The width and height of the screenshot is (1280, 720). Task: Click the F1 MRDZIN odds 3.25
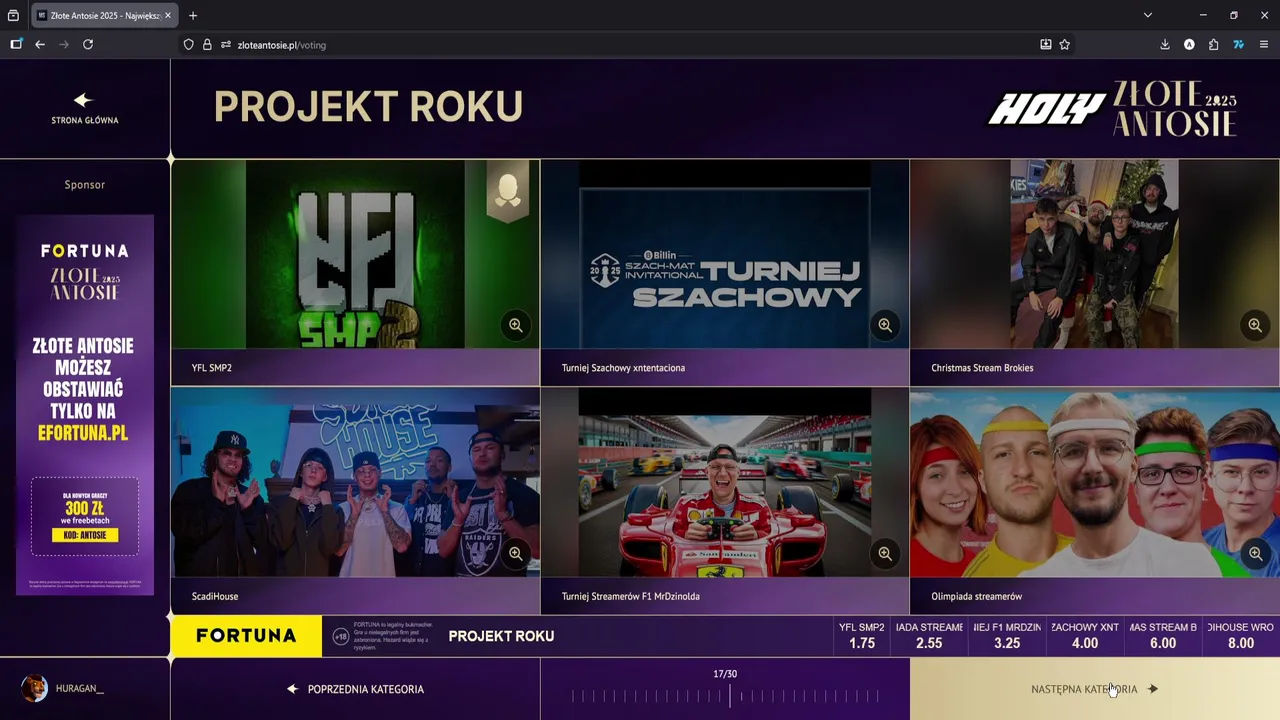tap(1007, 636)
